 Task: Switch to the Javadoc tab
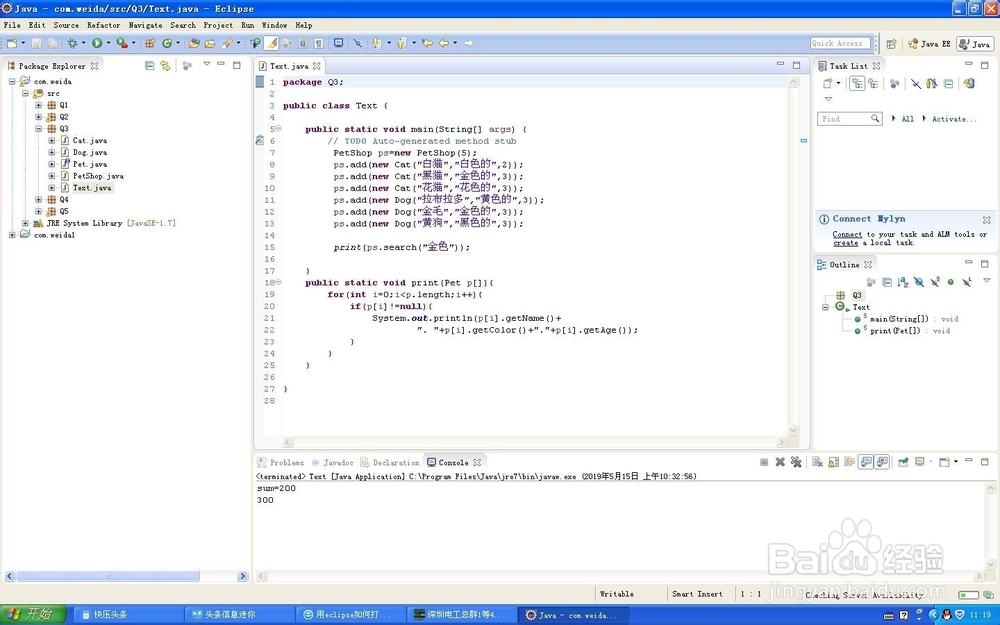pyautogui.click(x=332, y=462)
